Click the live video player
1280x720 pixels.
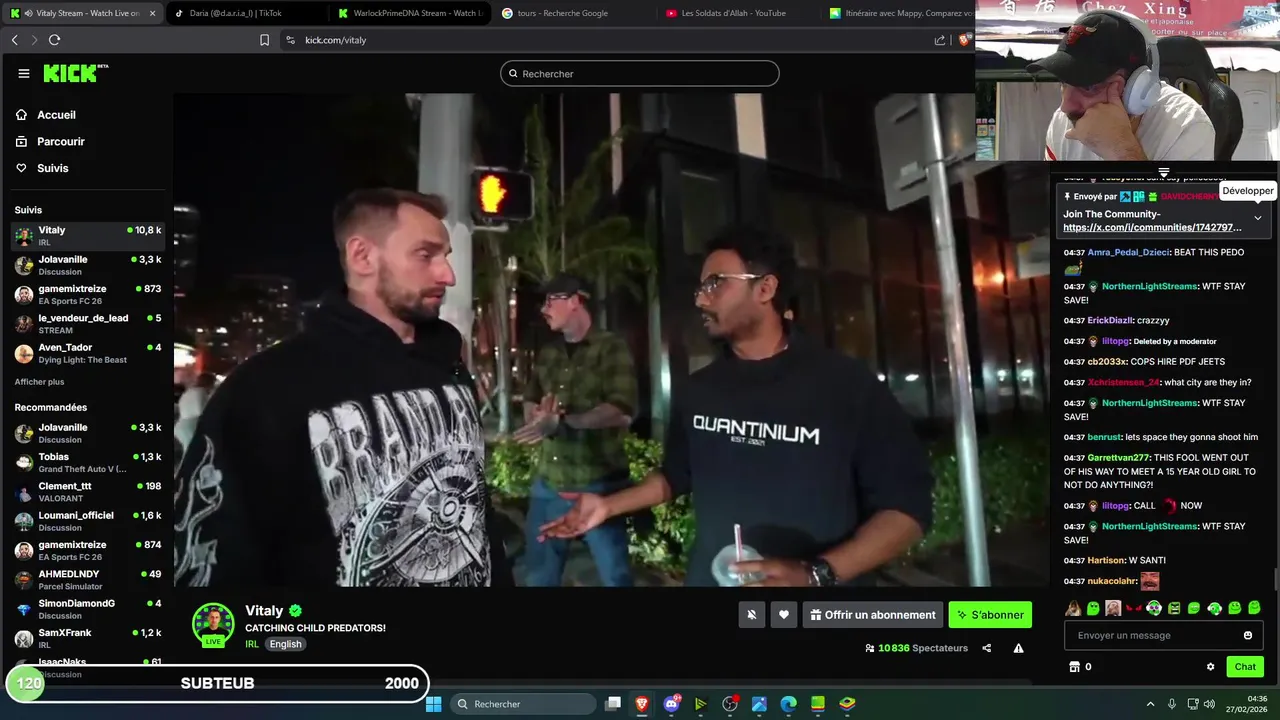[610, 340]
